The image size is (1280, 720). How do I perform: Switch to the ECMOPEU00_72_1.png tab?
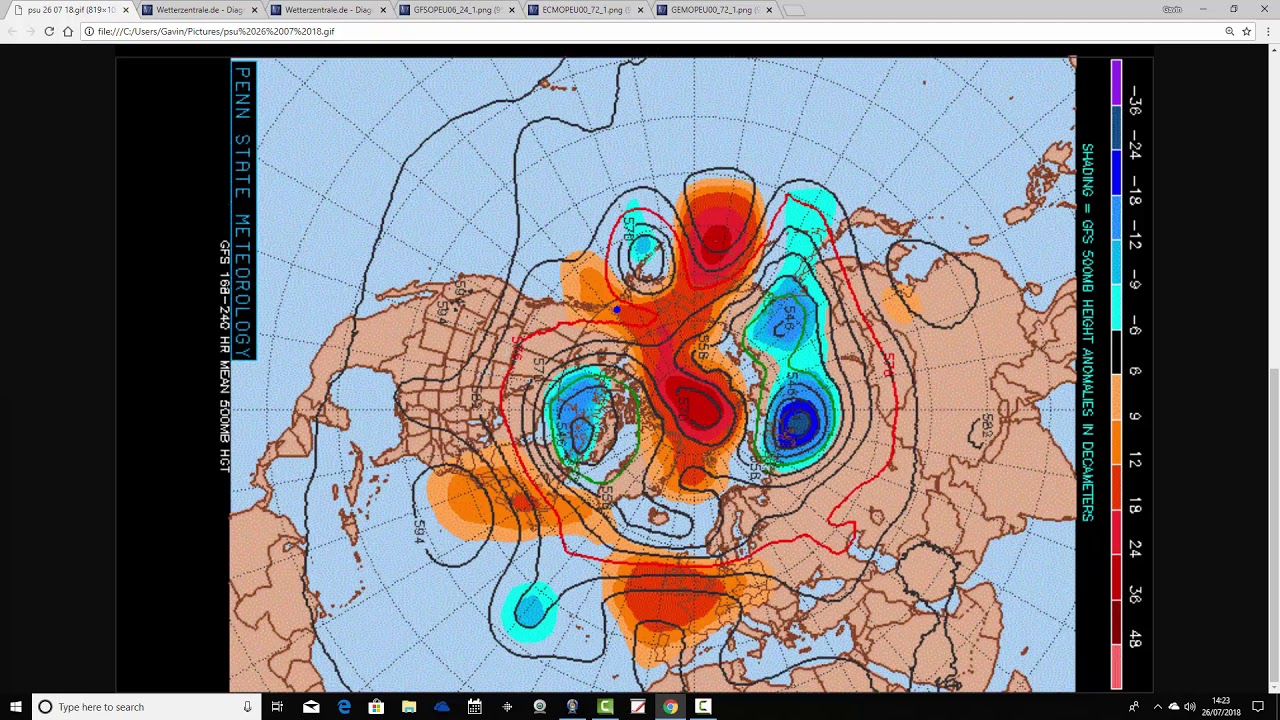pyautogui.click(x=585, y=10)
